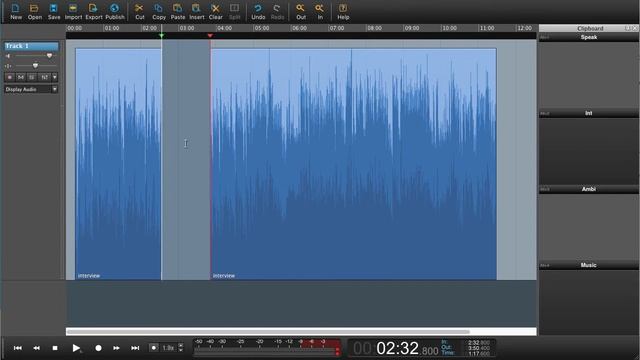The image size is (640, 360).
Task: Click the Publish toolbar icon
Action: 115,11
